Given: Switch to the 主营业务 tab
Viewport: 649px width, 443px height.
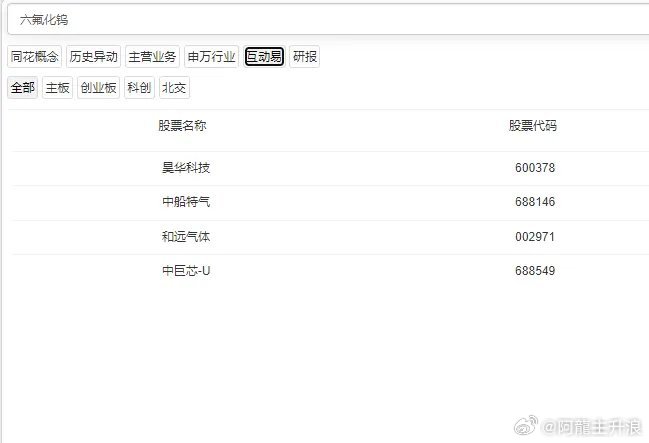Looking at the screenshot, I should tap(152, 56).
